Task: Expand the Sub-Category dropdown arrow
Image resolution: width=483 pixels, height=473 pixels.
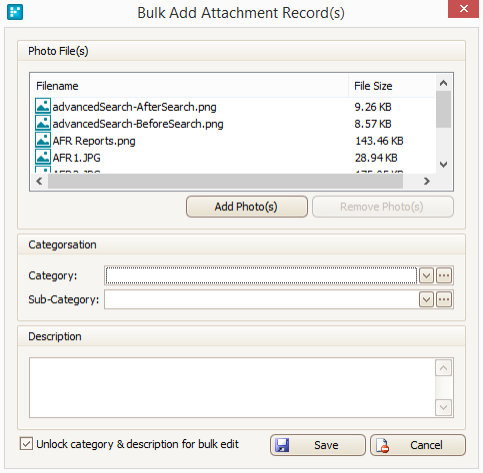Action: [x=426, y=300]
